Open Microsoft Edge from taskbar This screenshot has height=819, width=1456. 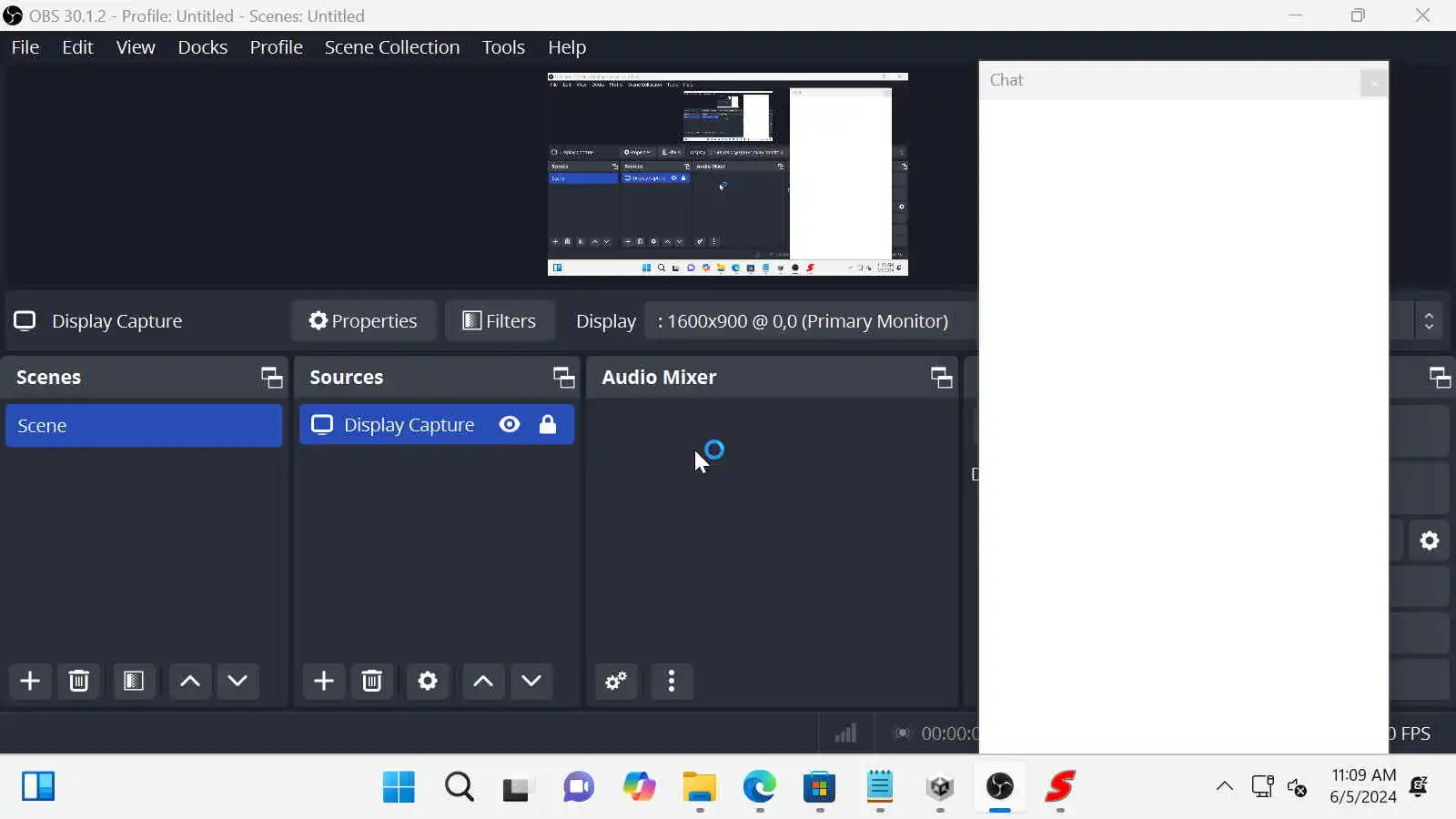pyautogui.click(x=759, y=787)
